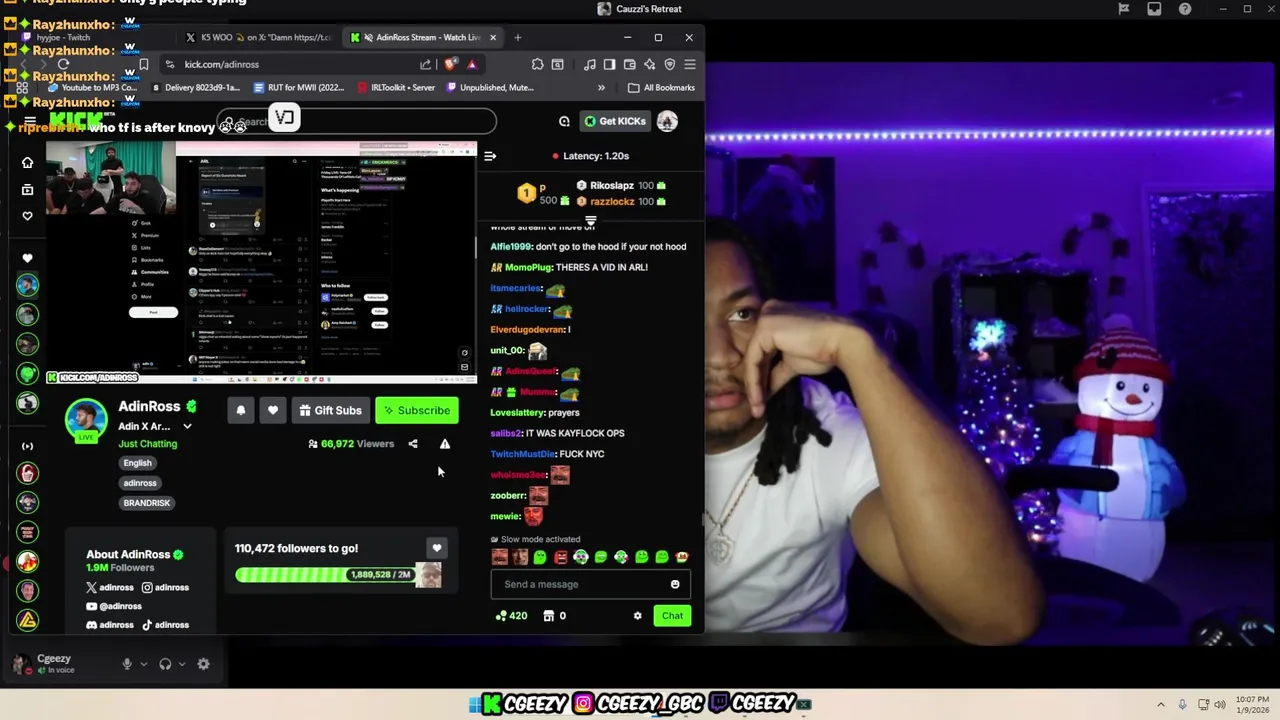The width and height of the screenshot is (1280, 720).
Task: Open IRLToolkit Server bookmark
Action: point(396,88)
